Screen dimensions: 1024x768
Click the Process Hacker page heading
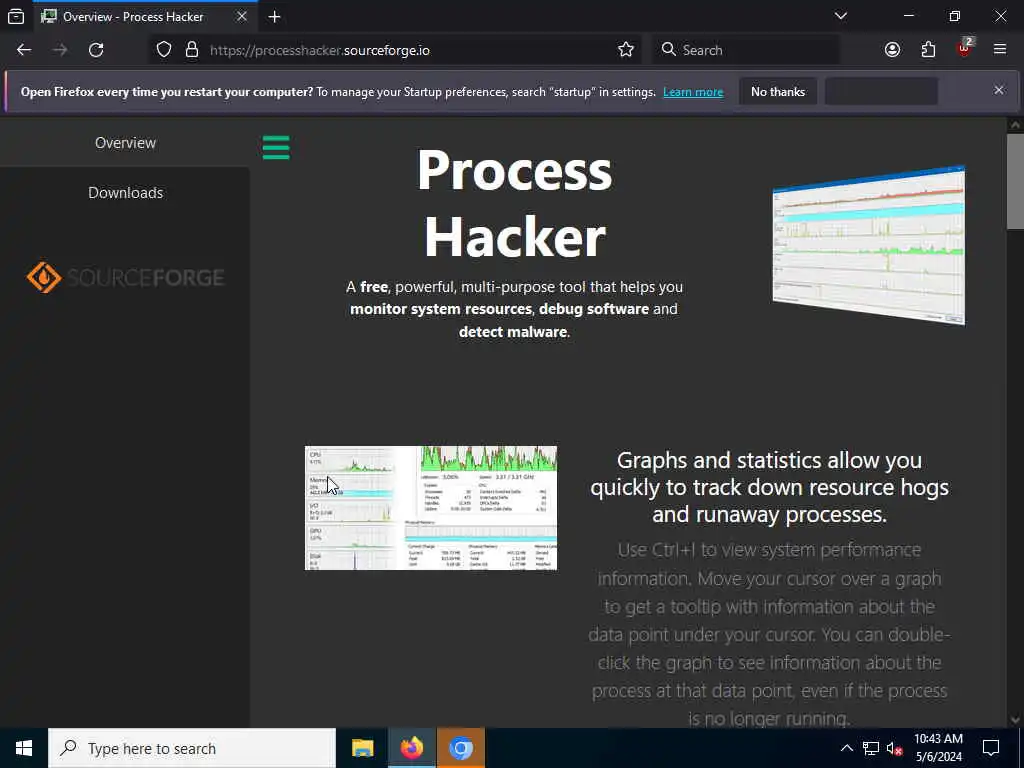(x=515, y=203)
